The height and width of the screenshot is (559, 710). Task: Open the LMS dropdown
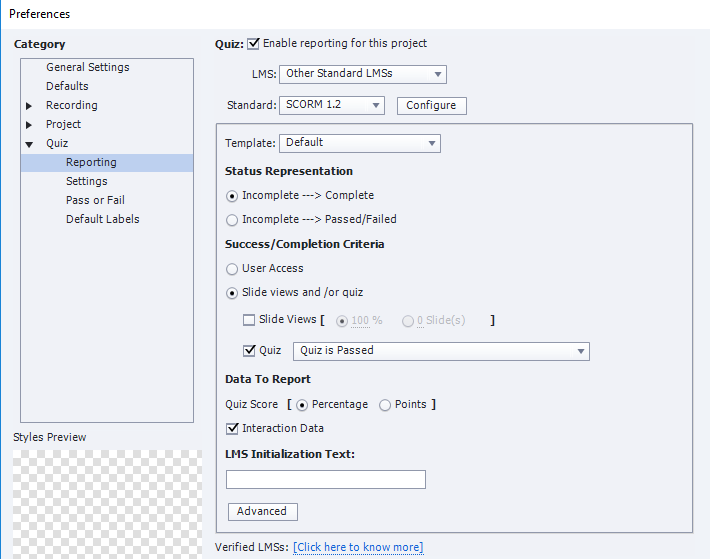(363, 74)
